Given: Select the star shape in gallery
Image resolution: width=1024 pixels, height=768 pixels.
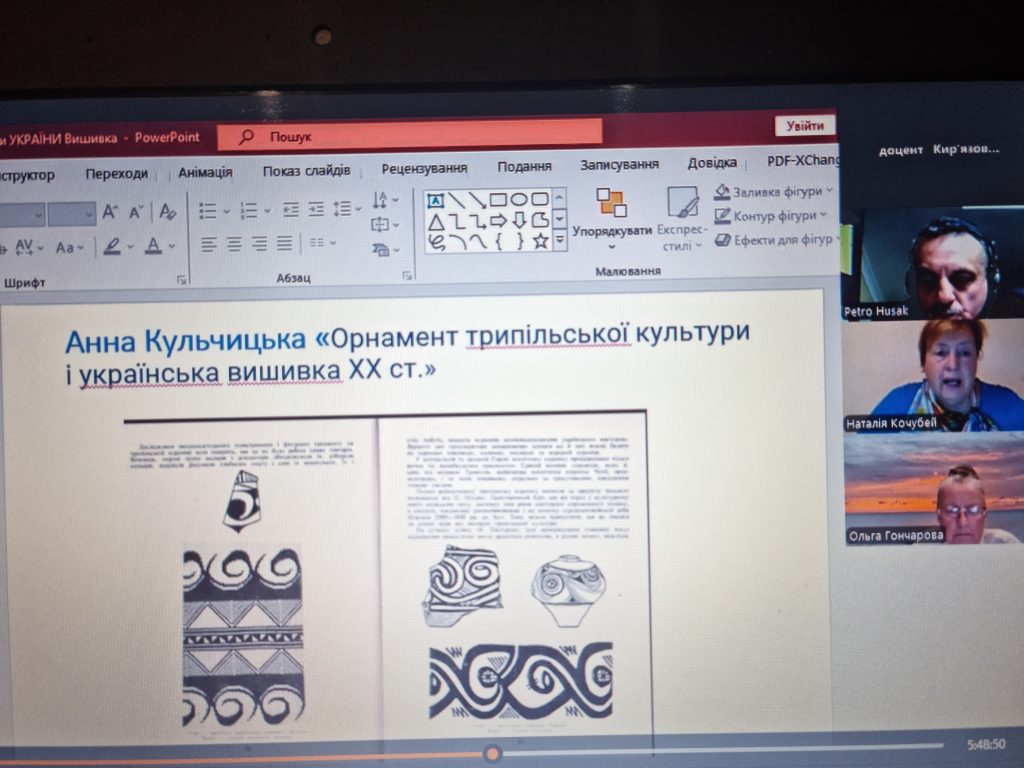Looking at the screenshot, I should point(540,241).
